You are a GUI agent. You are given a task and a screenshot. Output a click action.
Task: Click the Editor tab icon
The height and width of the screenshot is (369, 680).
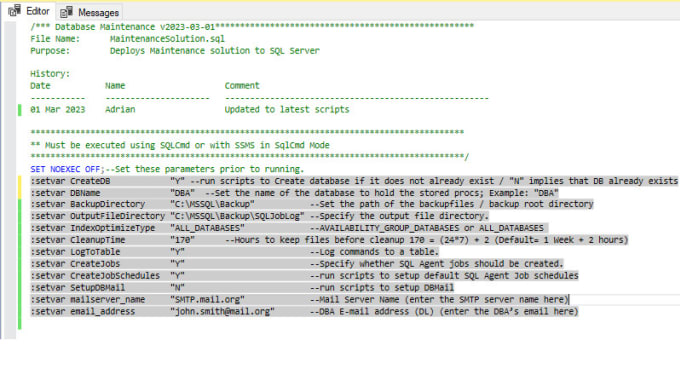(14, 11)
